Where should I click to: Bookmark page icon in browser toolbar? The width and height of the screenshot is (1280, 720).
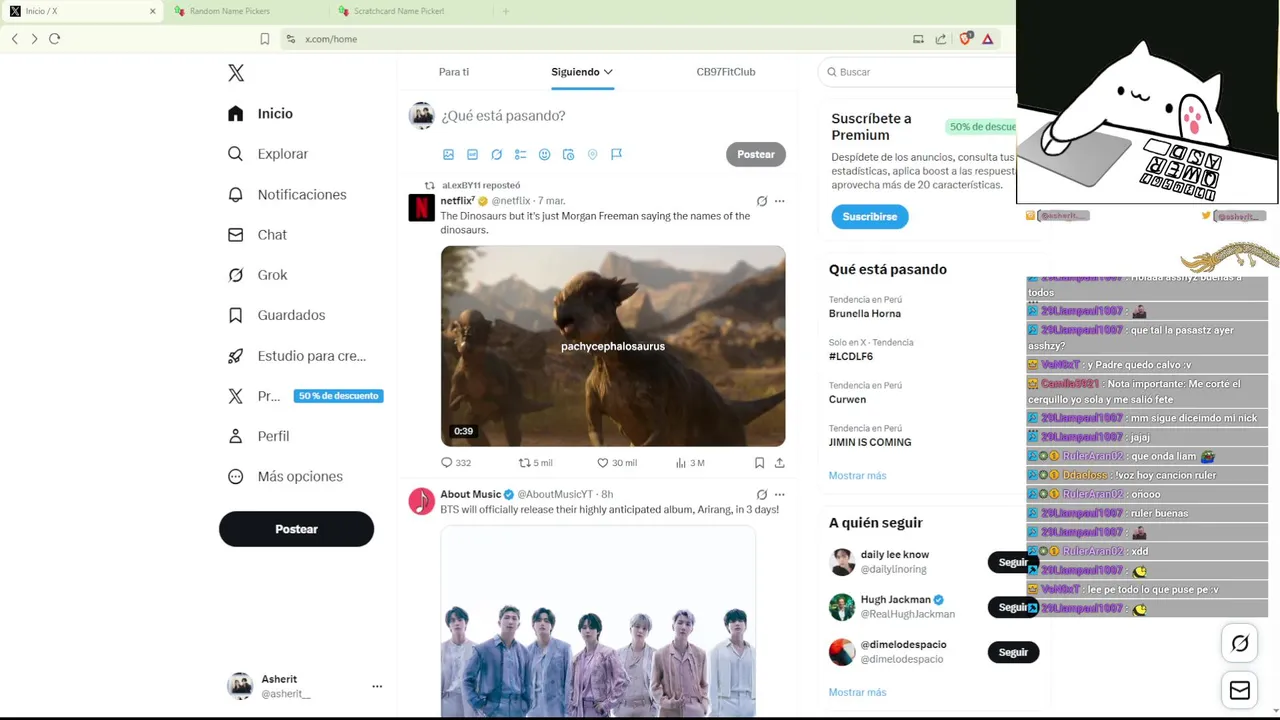tap(265, 39)
